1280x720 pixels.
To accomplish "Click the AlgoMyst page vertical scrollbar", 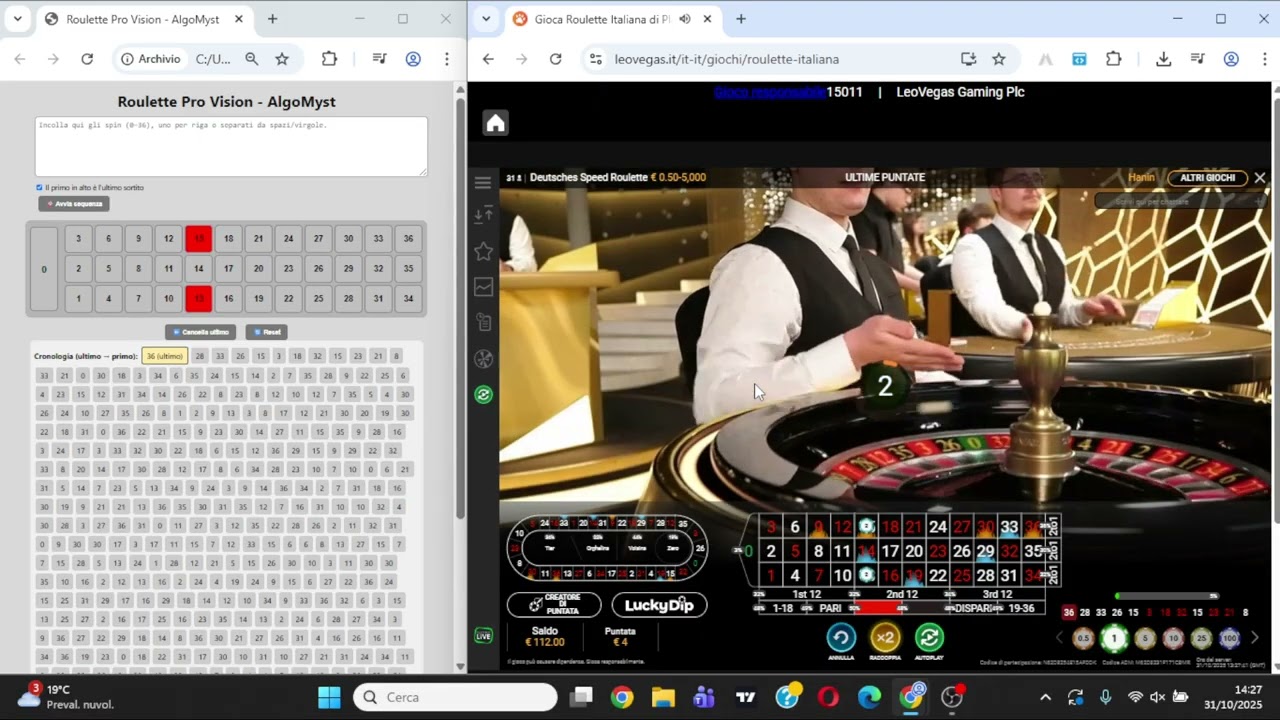I will (460, 310).
